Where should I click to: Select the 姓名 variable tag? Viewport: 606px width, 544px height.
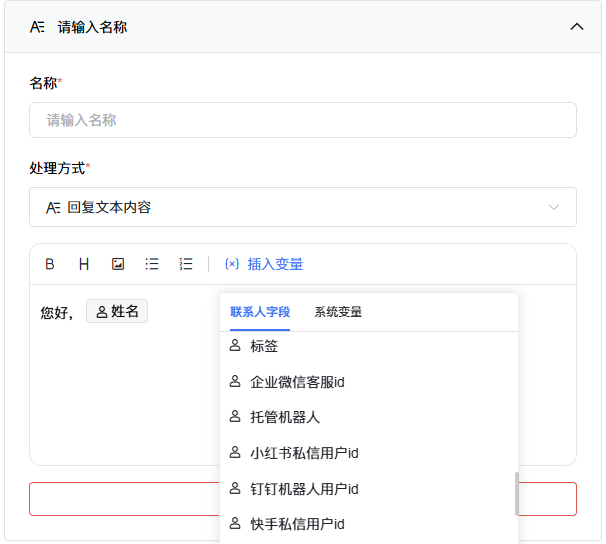(x=117, y=311)
